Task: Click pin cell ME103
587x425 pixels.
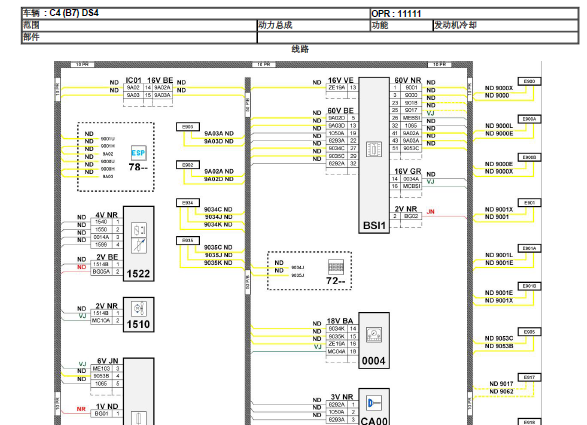Action: coord(101,369)
